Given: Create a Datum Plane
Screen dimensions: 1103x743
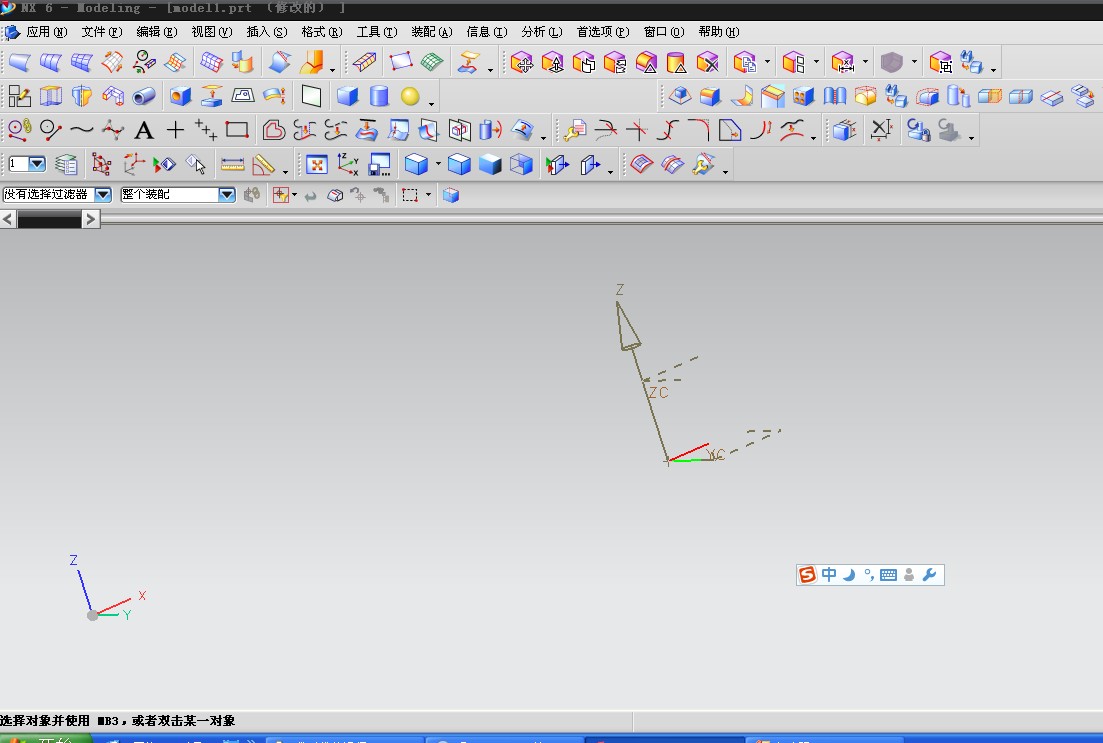Looking at the screenshot, I should pos(311,96).
